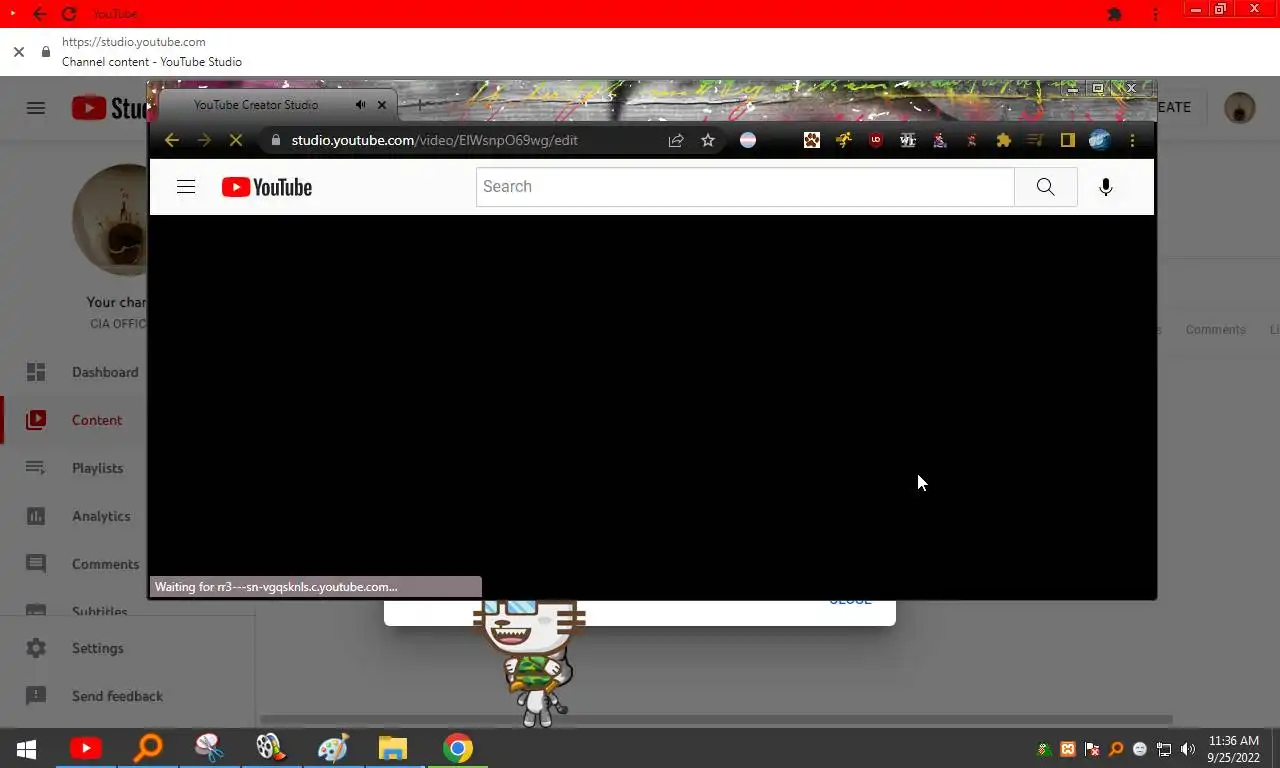
Task: Open File Explorer from taskbar
Action: tap(393, 748)
